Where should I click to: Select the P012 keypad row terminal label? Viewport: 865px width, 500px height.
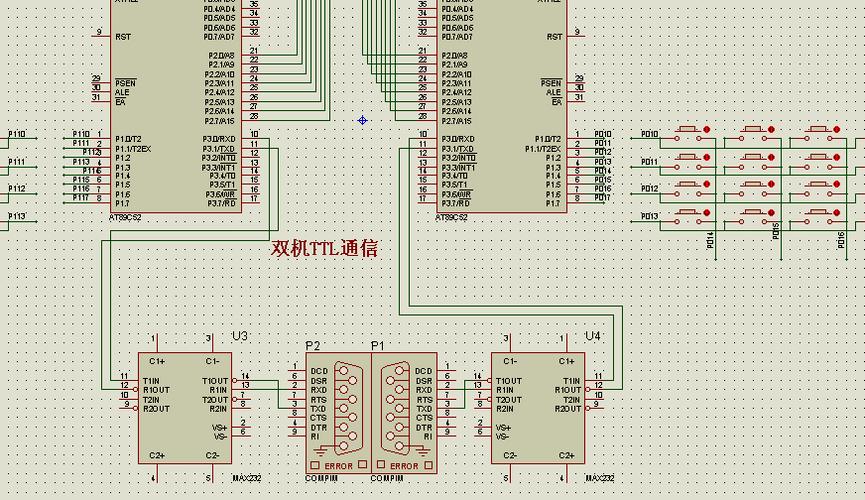[x=649, y=189]
